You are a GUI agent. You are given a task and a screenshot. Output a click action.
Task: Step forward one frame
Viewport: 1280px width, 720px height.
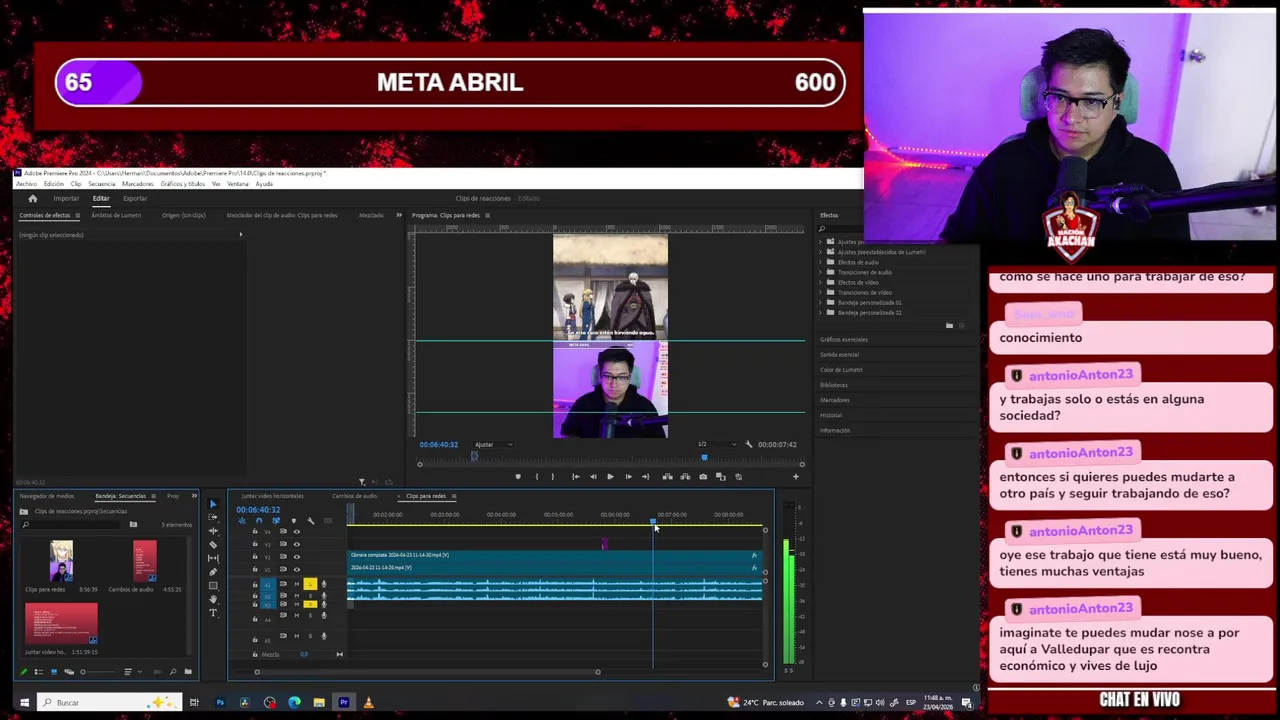click(x=628, y=477)
